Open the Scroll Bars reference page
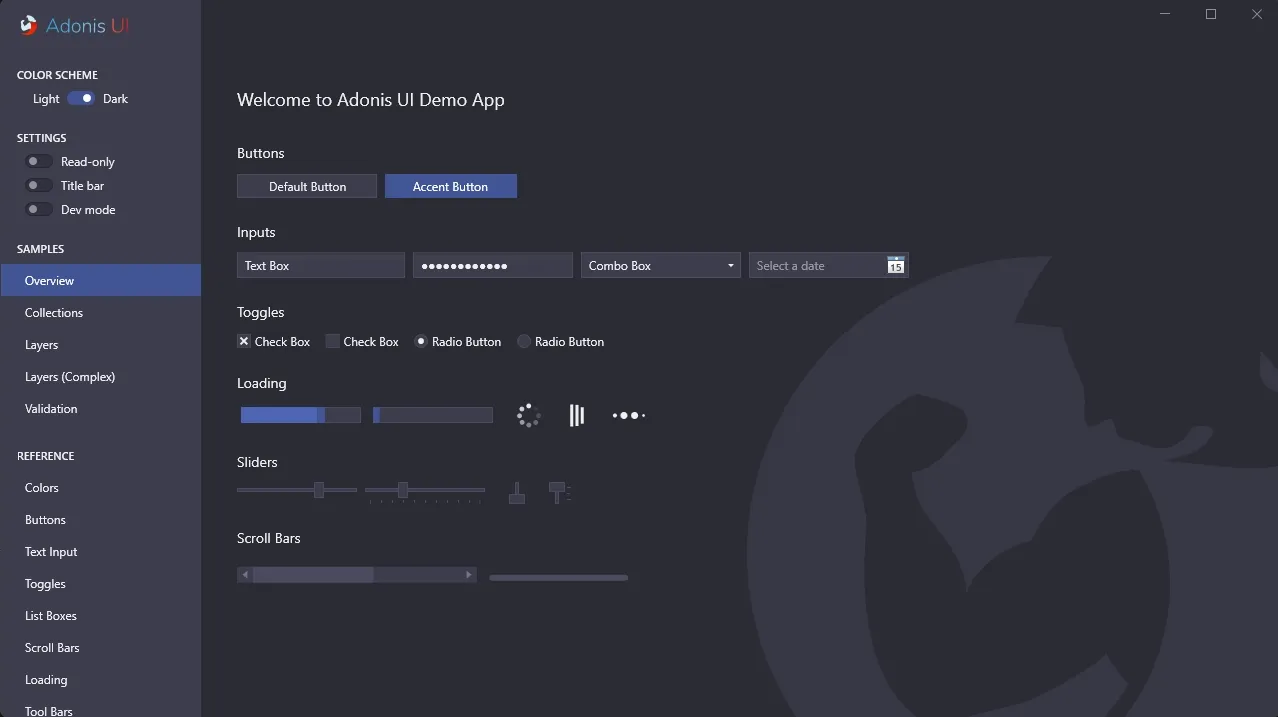Screen dimensions: 1278x717 point(52,647)
